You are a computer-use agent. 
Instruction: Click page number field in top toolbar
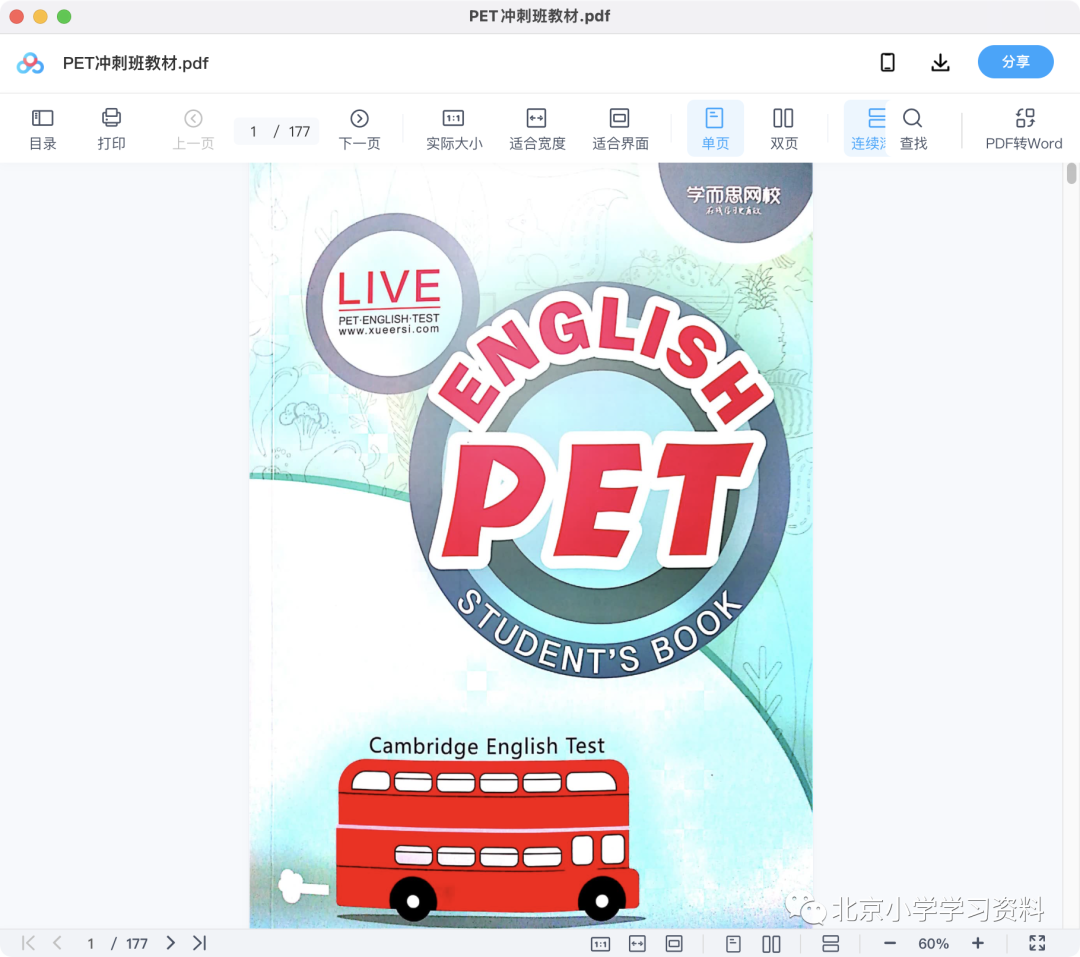pos(253,131)
